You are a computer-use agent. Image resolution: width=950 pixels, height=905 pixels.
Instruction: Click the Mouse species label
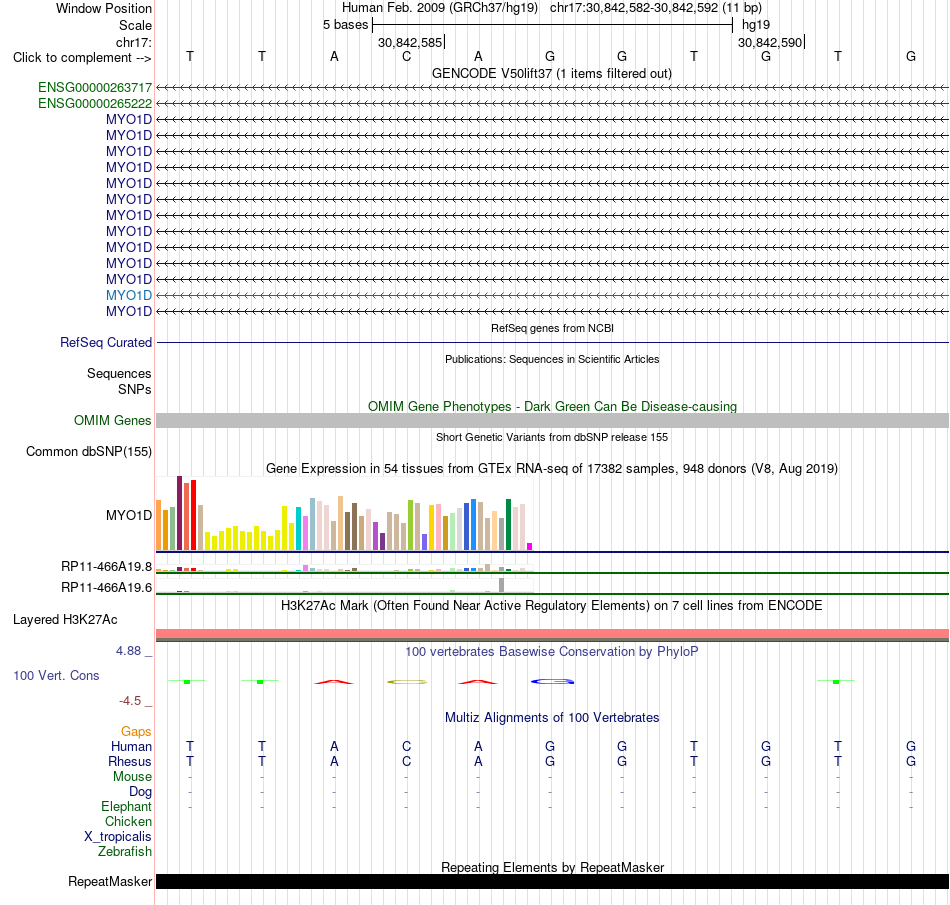click(x=132, y=777)
